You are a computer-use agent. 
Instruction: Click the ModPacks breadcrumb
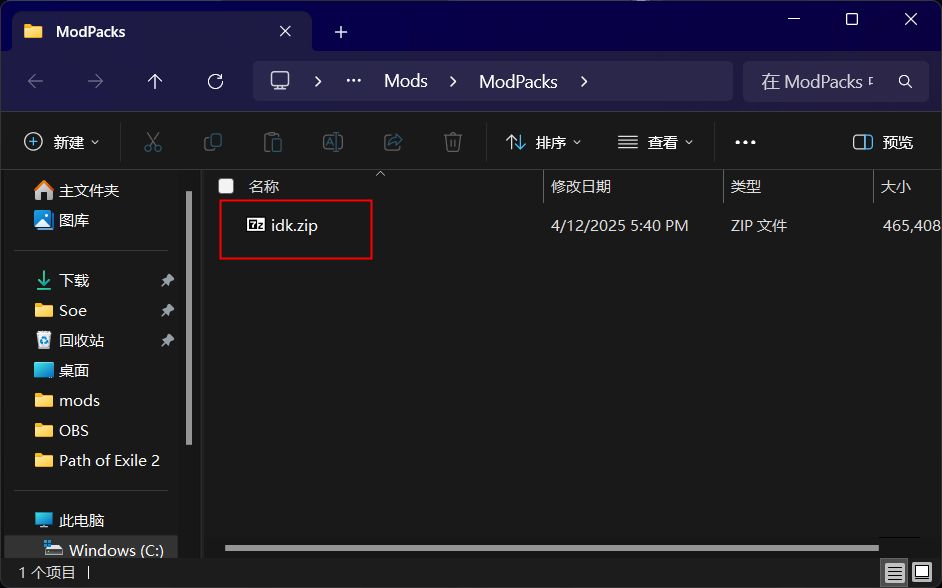coord(518,81)
